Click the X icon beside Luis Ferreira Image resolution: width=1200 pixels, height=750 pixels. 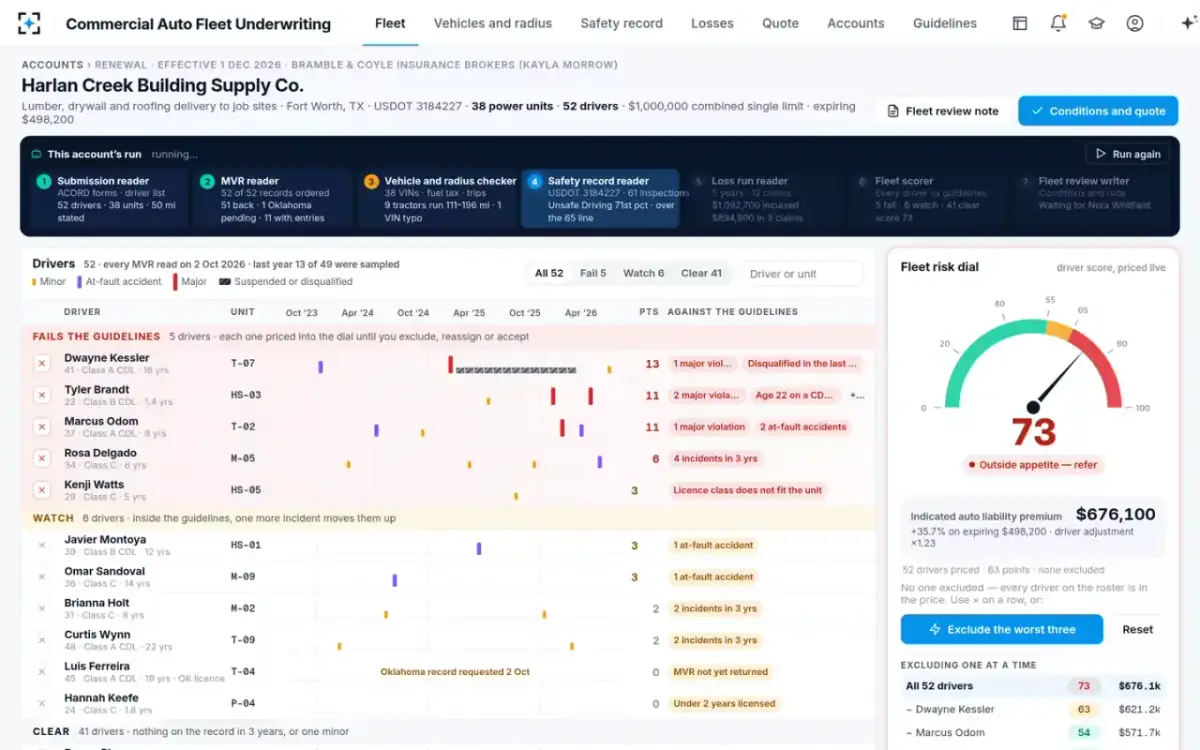tap(42, 672)
